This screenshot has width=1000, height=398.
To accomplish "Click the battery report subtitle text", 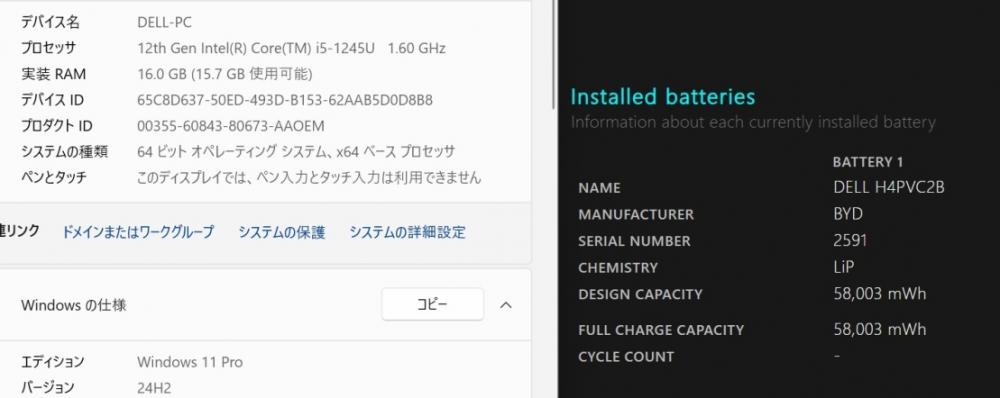I will pyautogui.click(x=753, y=122).
